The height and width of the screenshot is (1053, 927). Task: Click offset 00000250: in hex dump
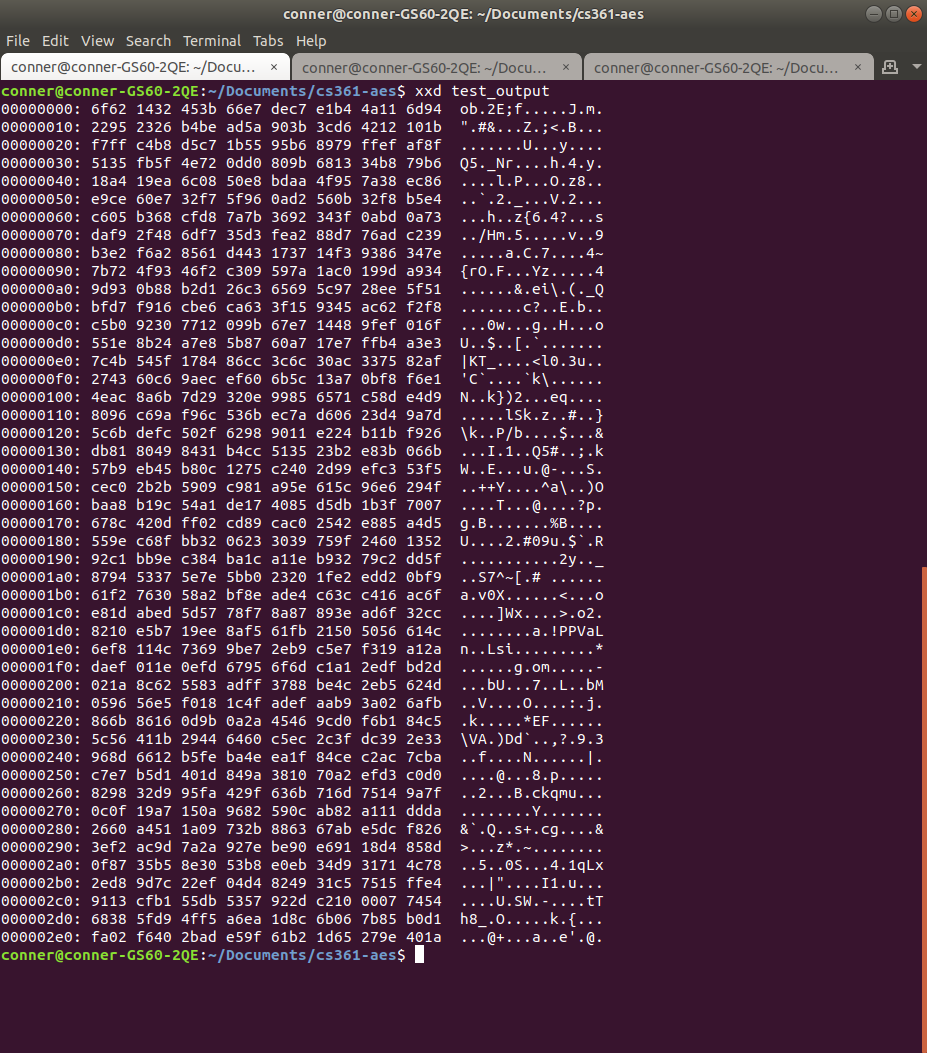[x=41, y=776]
